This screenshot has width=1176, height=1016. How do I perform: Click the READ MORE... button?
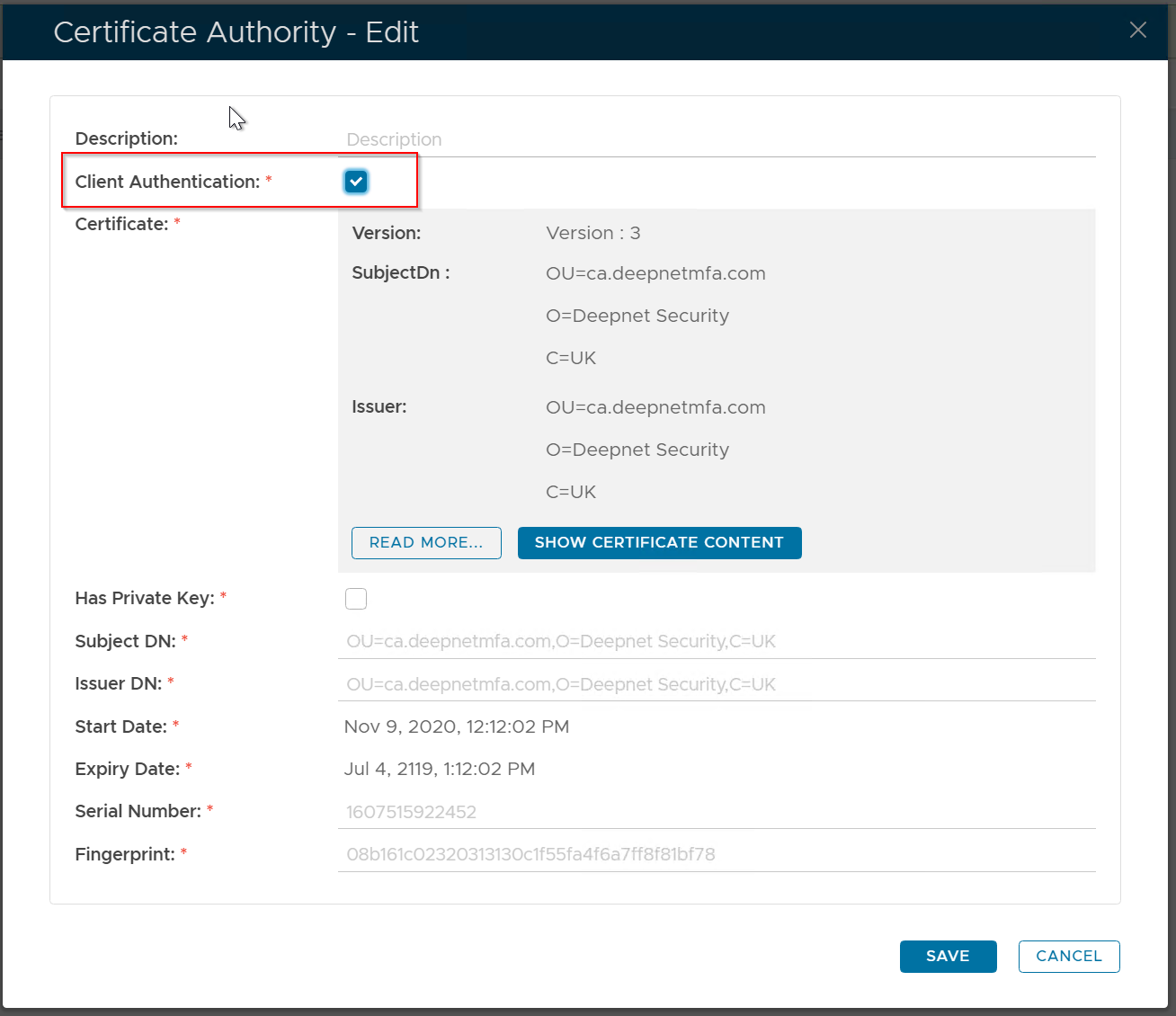click(x=426, y=543)
